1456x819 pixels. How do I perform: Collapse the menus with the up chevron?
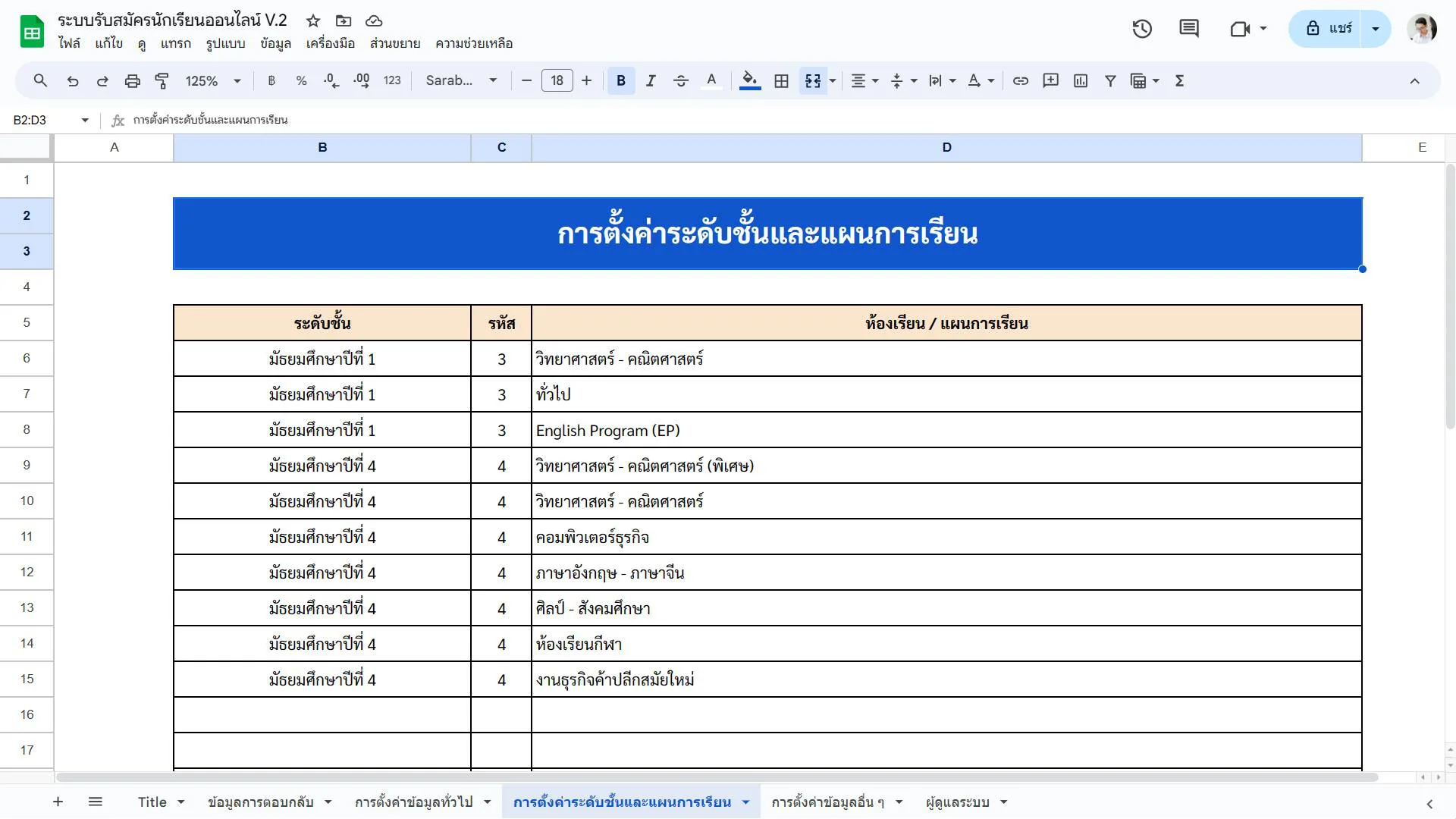point(1414,80)
